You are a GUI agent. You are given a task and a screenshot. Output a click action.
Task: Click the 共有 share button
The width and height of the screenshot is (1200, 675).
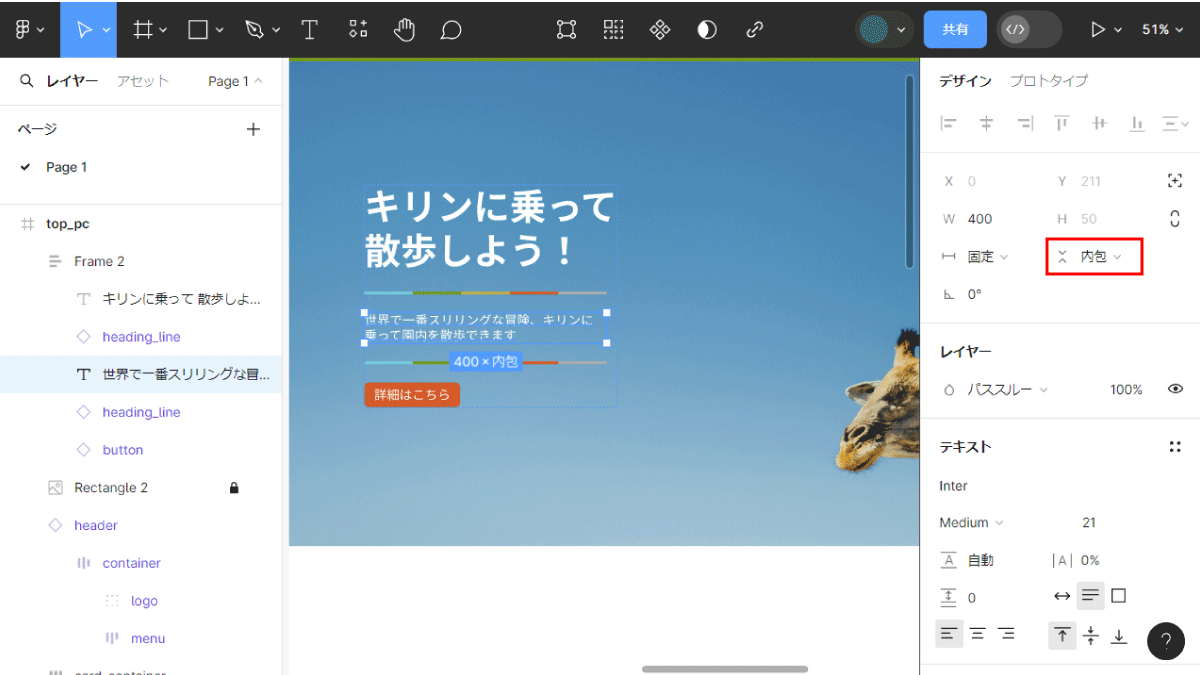[x=955, y=30]
